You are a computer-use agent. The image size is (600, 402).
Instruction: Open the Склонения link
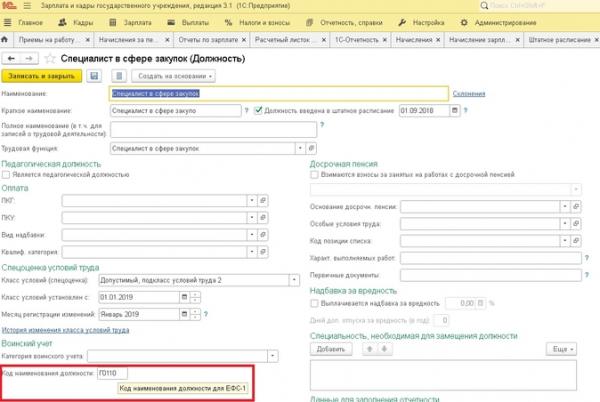point(469,93)
